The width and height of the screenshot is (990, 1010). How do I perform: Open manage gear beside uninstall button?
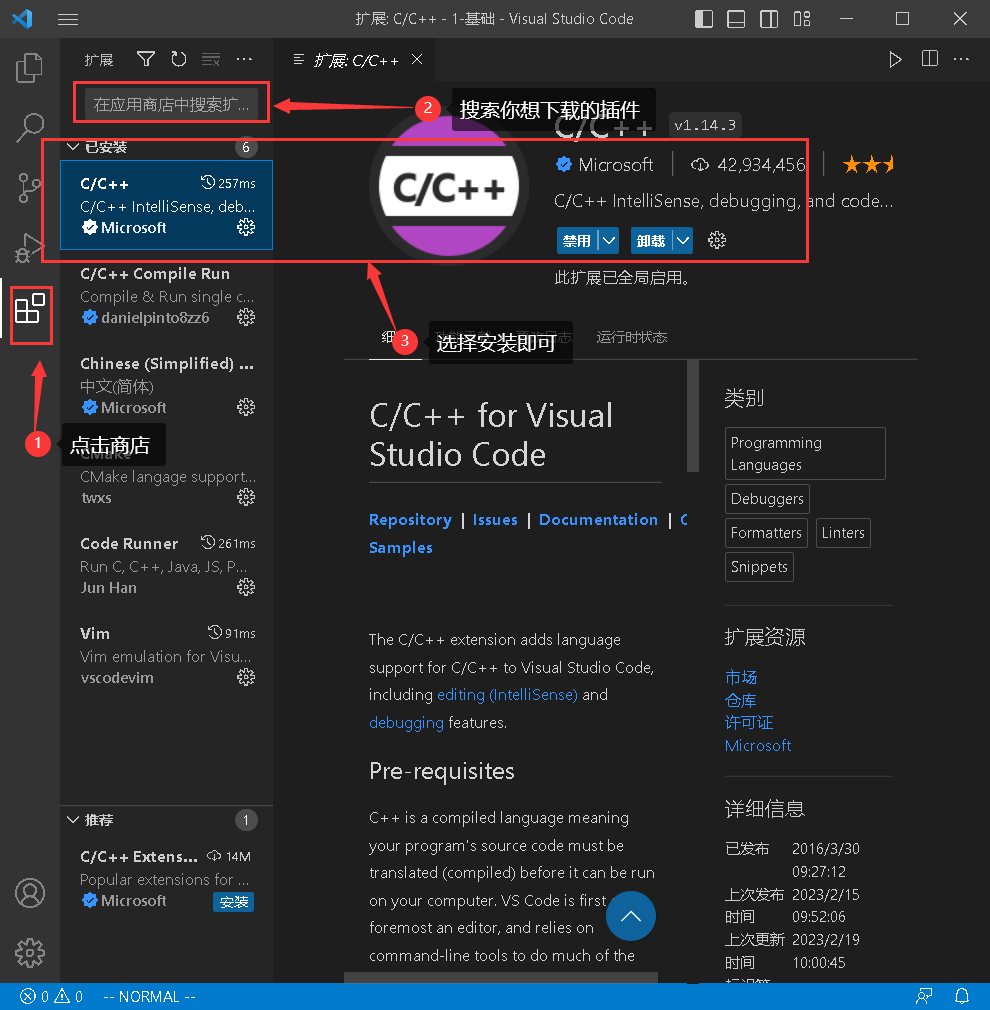(717, 240)
